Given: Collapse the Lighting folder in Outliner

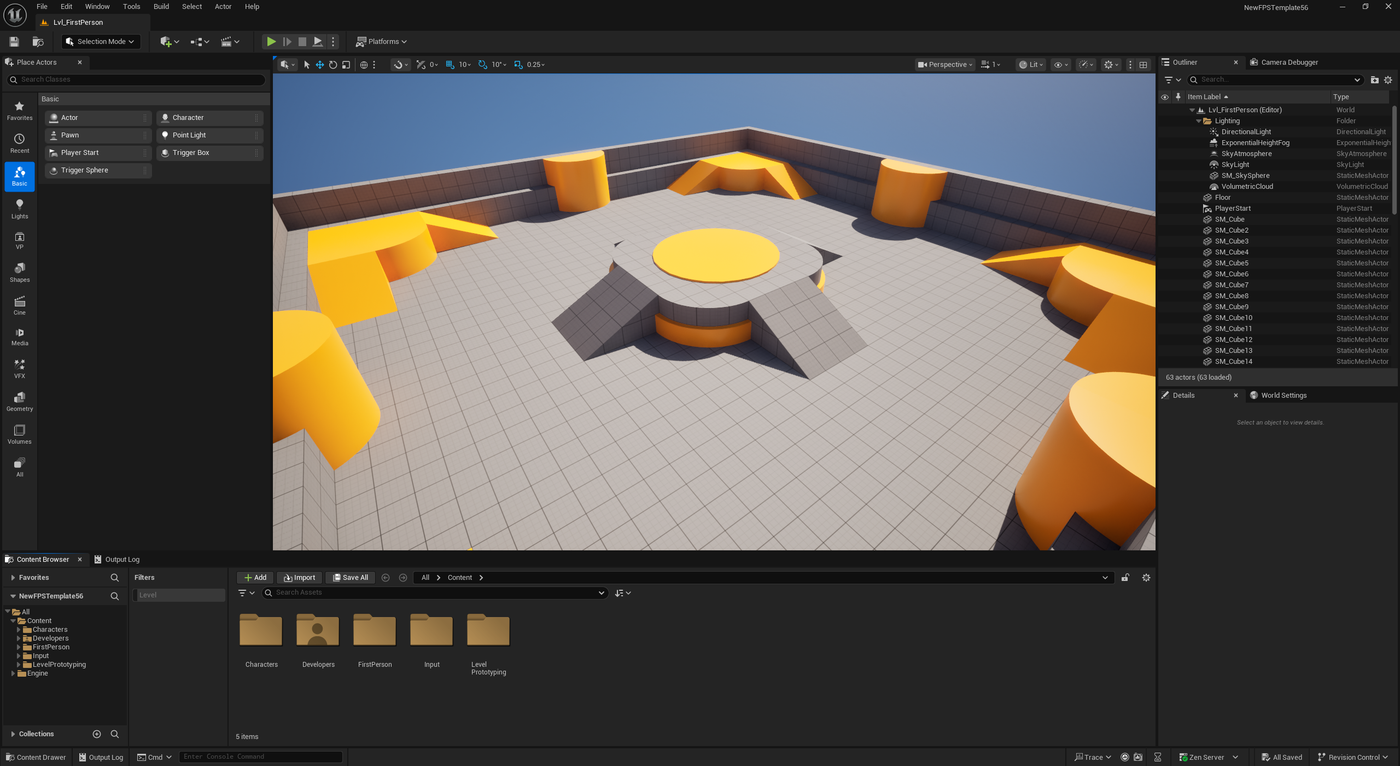Looking at the screenshot, I should coord(1198,121).
